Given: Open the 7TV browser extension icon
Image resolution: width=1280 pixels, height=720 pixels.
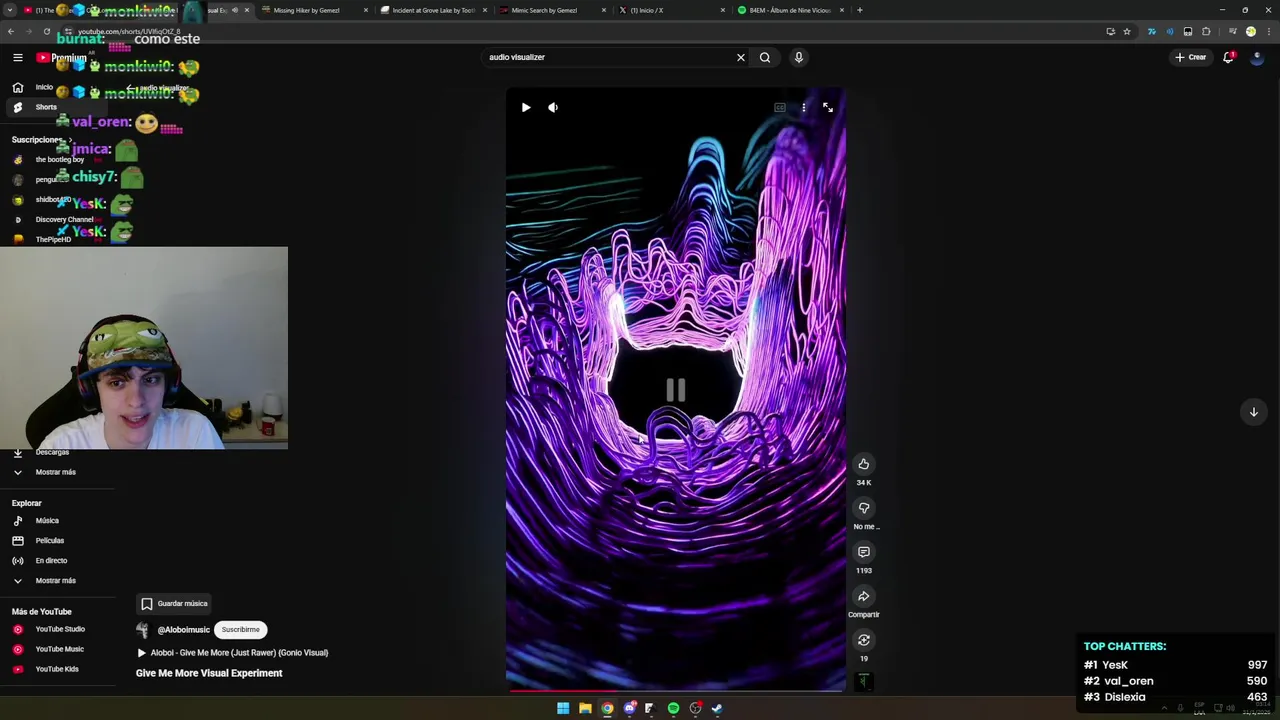Looking at the screenshot, I should (x=1152, y=31).
